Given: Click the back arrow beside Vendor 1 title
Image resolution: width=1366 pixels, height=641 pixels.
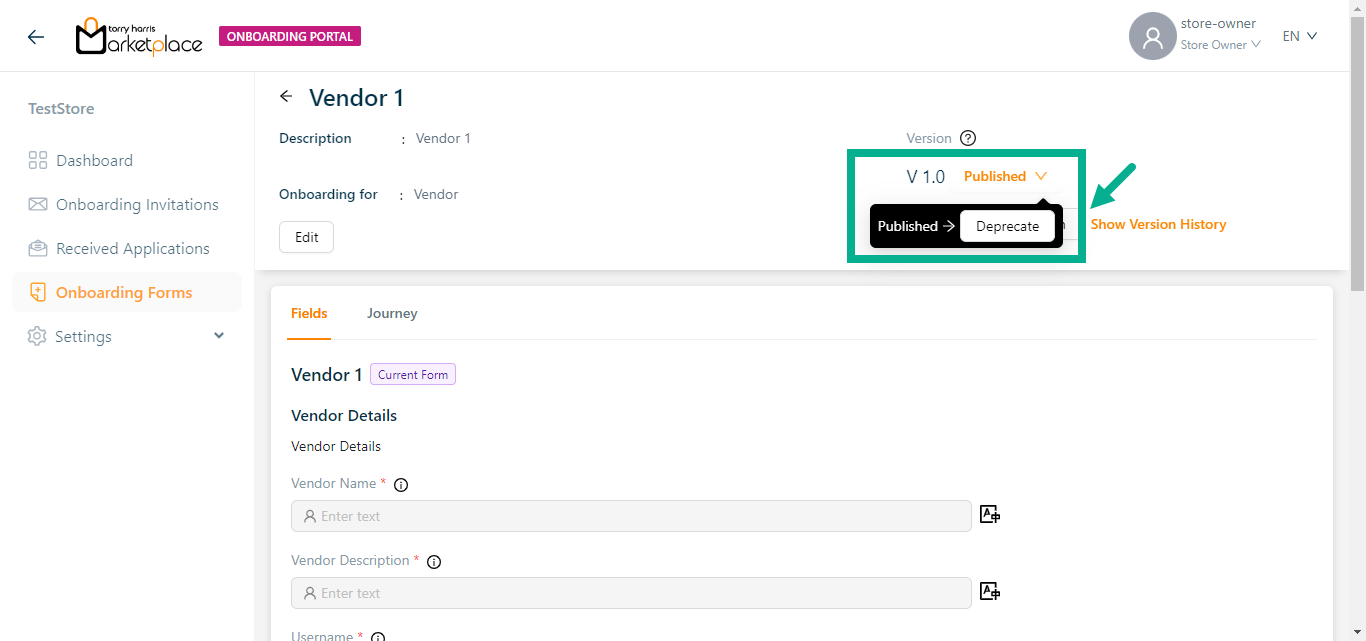Looking at the screenshot, I should (286, 97).
